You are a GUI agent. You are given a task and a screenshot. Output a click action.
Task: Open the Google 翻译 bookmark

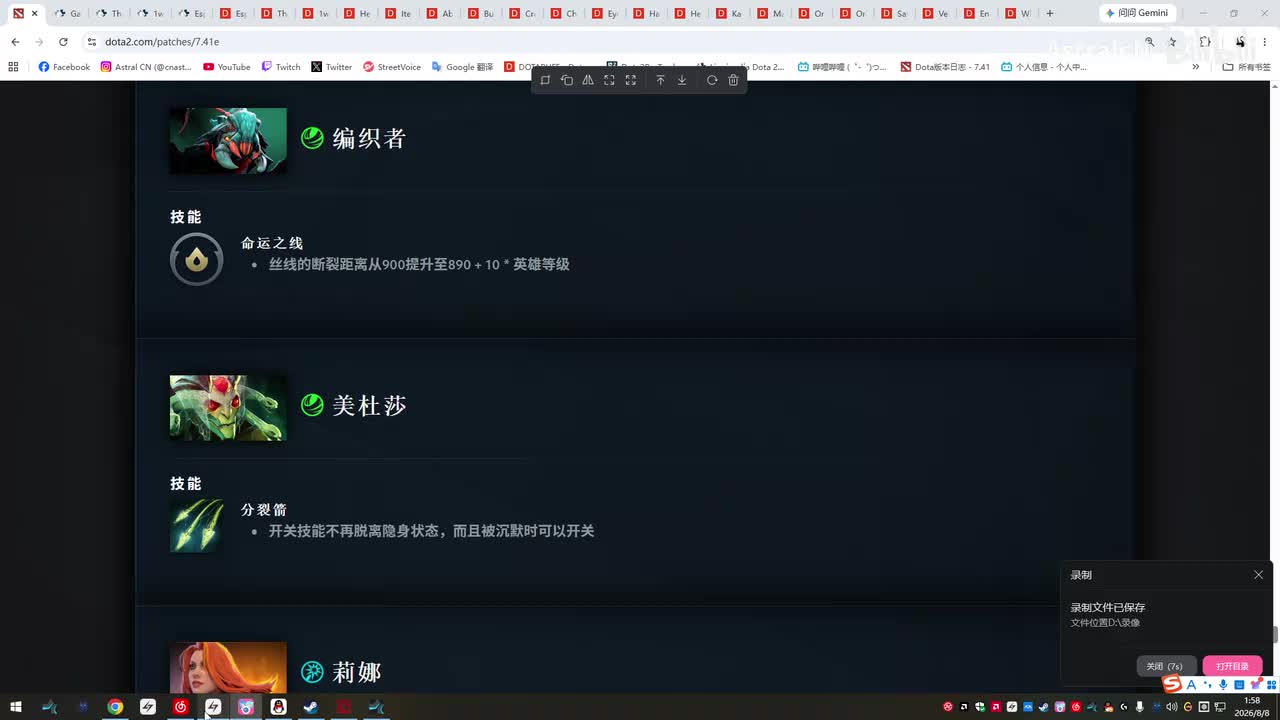click(x=462, y=67)
